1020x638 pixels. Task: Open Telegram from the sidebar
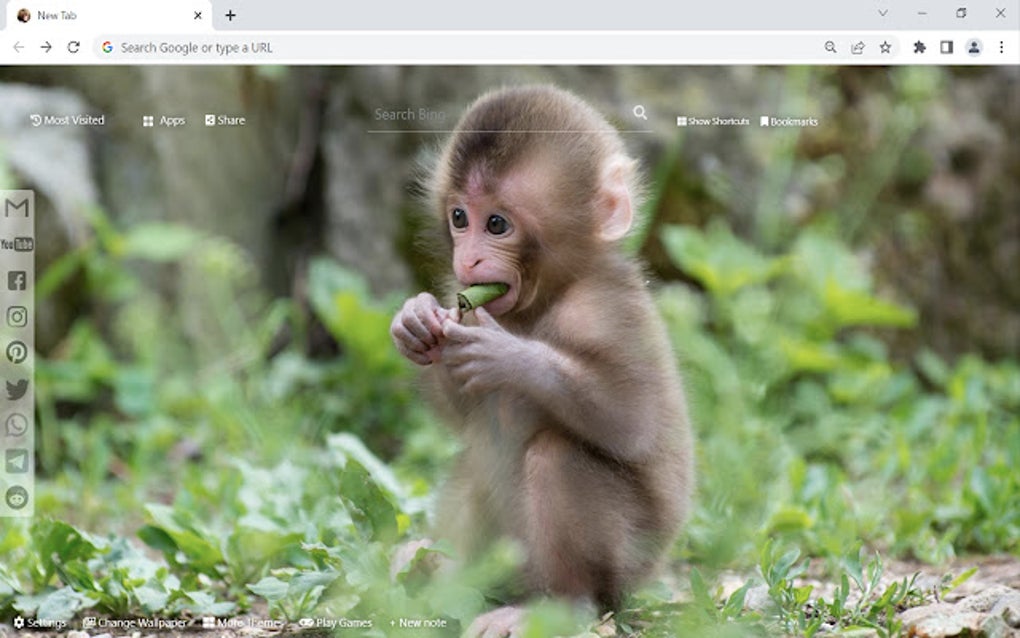[x=15, y=461]
